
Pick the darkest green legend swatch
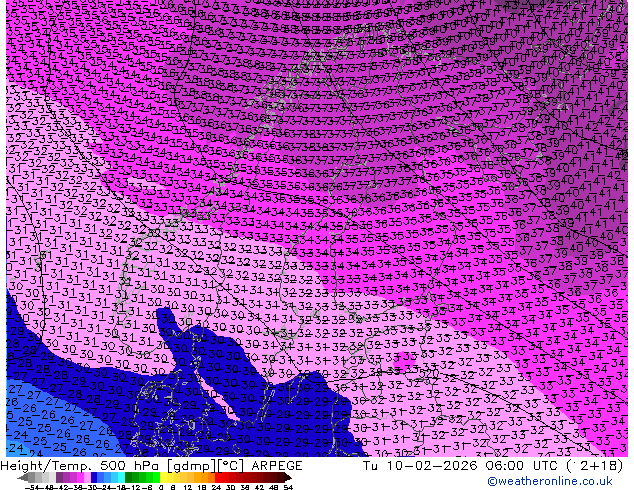click(x=128, y=477)
